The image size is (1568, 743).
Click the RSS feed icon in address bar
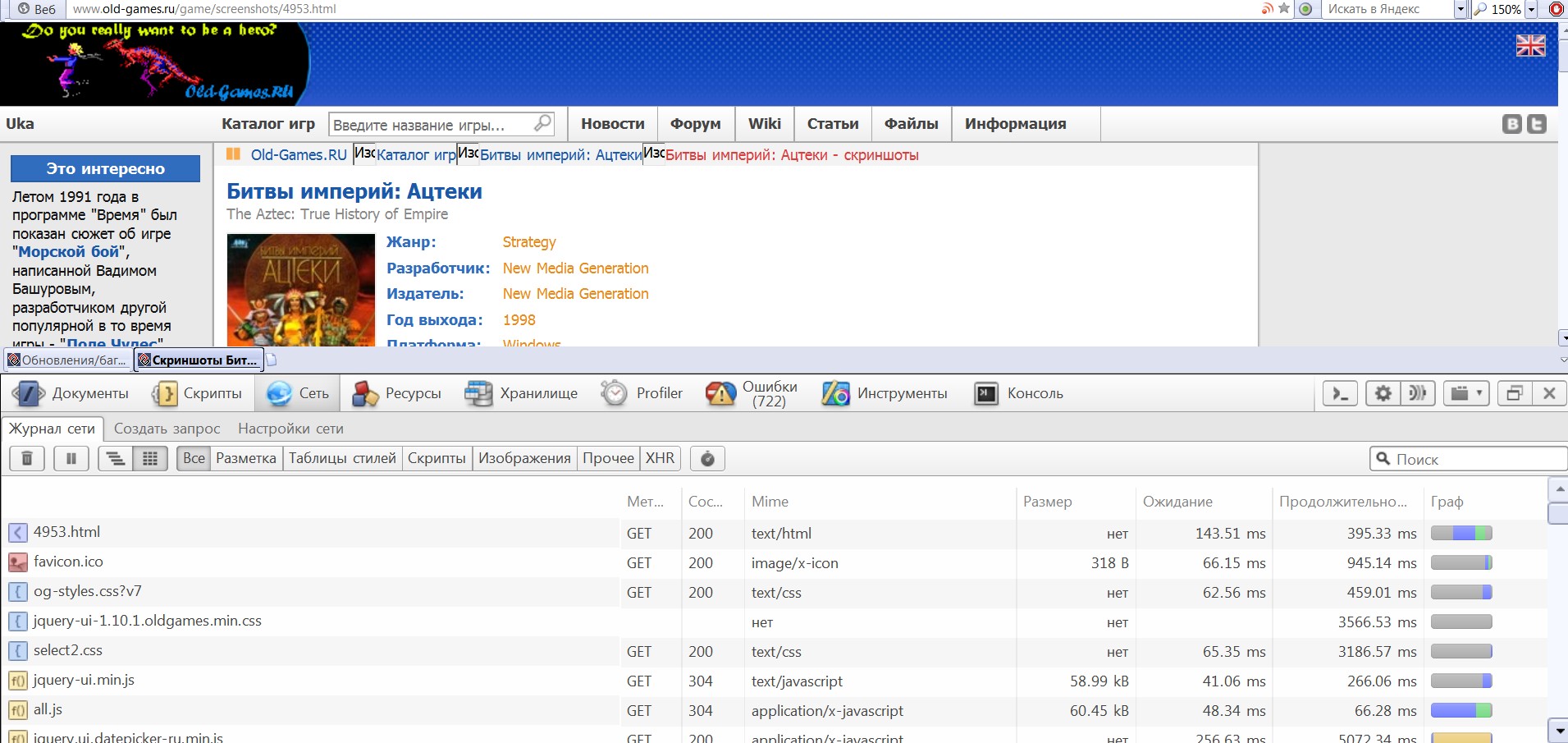click(x=1268, y=9)
